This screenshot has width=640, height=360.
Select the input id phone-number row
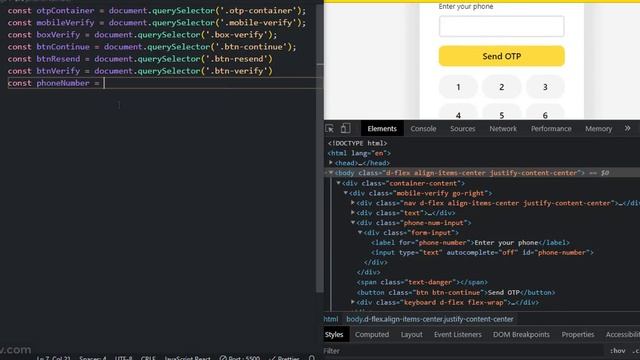coord(482,253)
